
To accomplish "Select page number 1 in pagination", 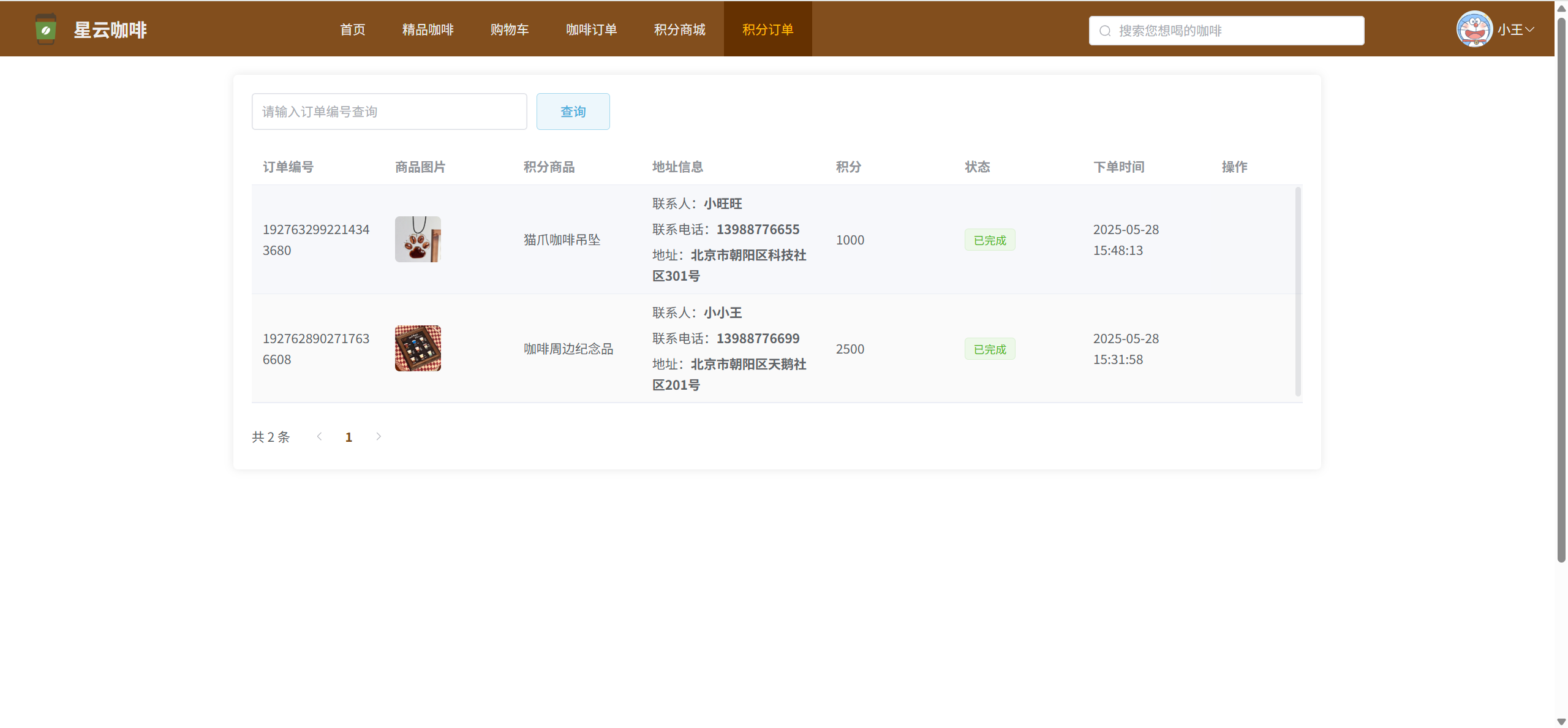I will [x=349, y=437].
